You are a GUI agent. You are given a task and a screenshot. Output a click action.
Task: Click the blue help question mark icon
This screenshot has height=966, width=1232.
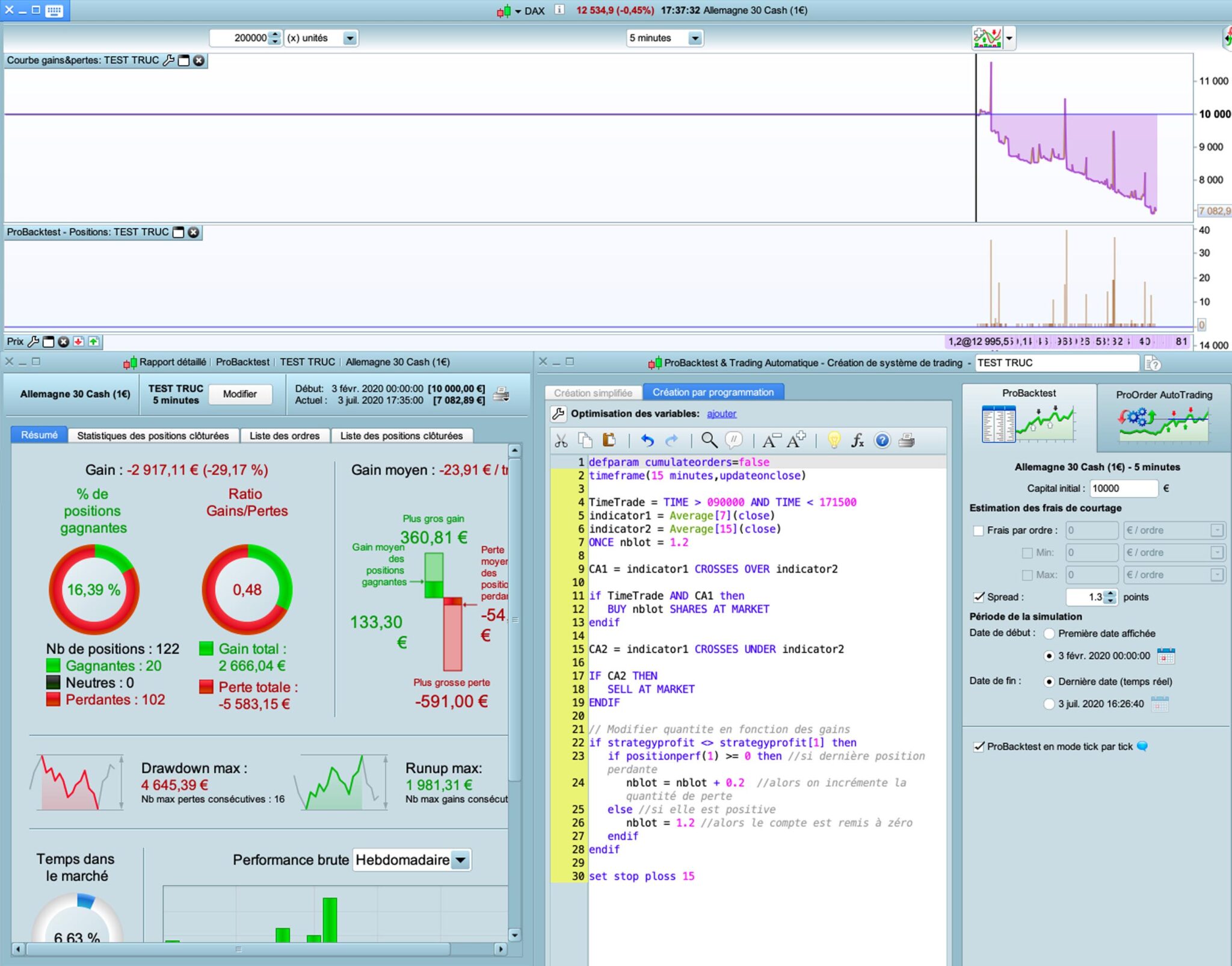pos(882,441)
